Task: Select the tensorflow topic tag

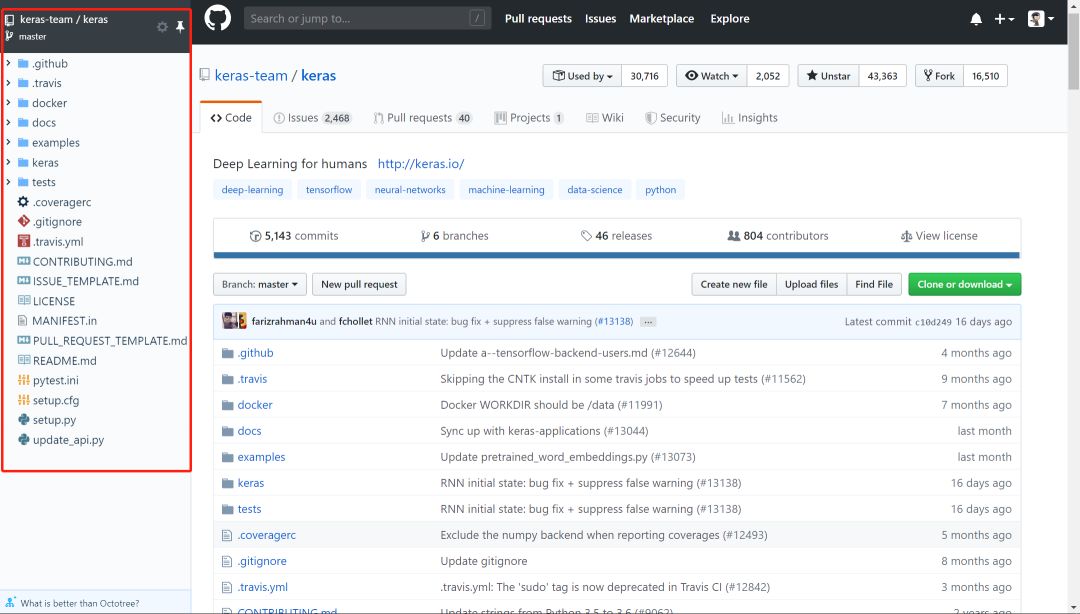Action: pyautogui.click(x=329, y=190)
